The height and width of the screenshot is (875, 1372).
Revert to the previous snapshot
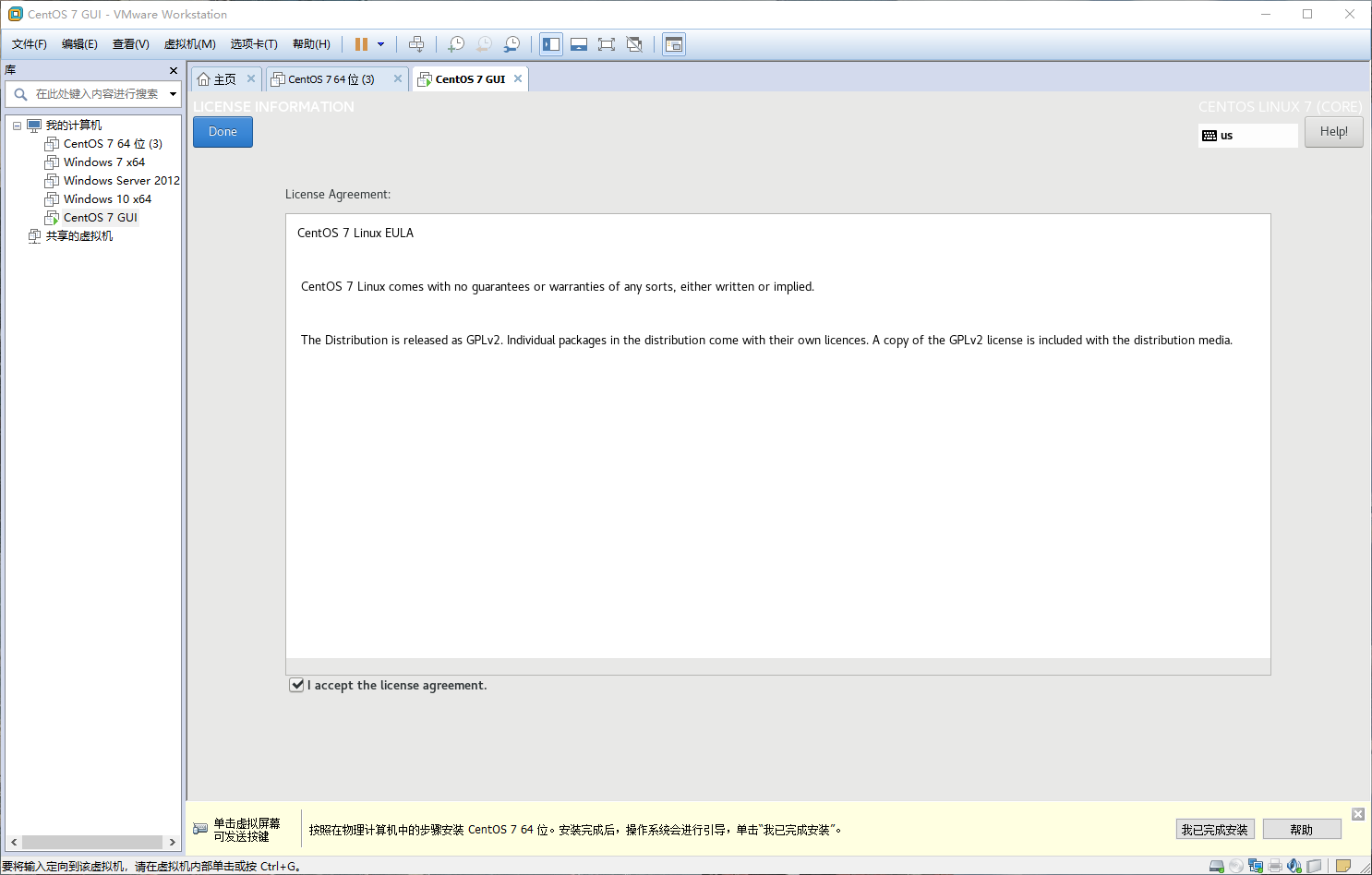pos(484,44)
